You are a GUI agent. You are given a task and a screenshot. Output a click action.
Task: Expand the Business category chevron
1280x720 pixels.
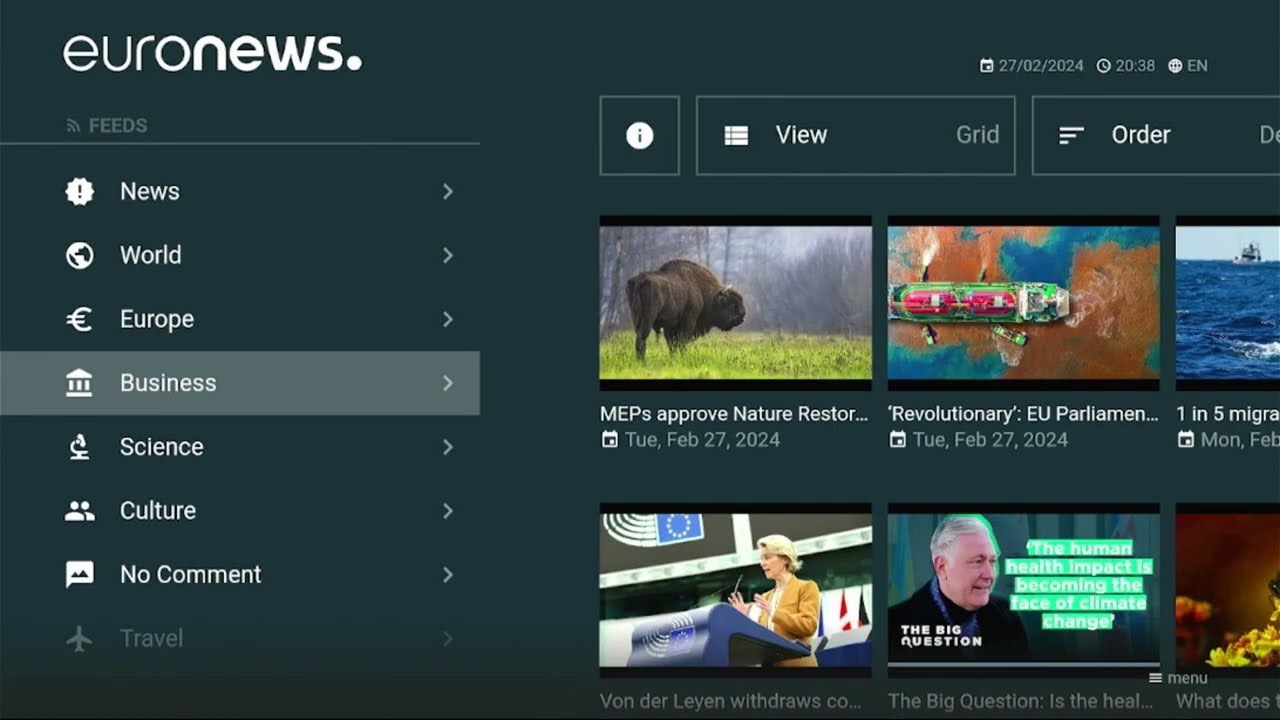coord(447,383)
